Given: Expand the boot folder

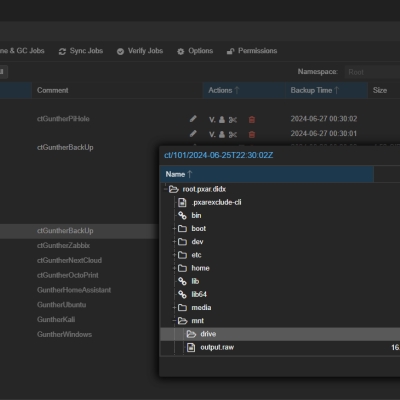Looking at the screenshot, I should (174, 229).
